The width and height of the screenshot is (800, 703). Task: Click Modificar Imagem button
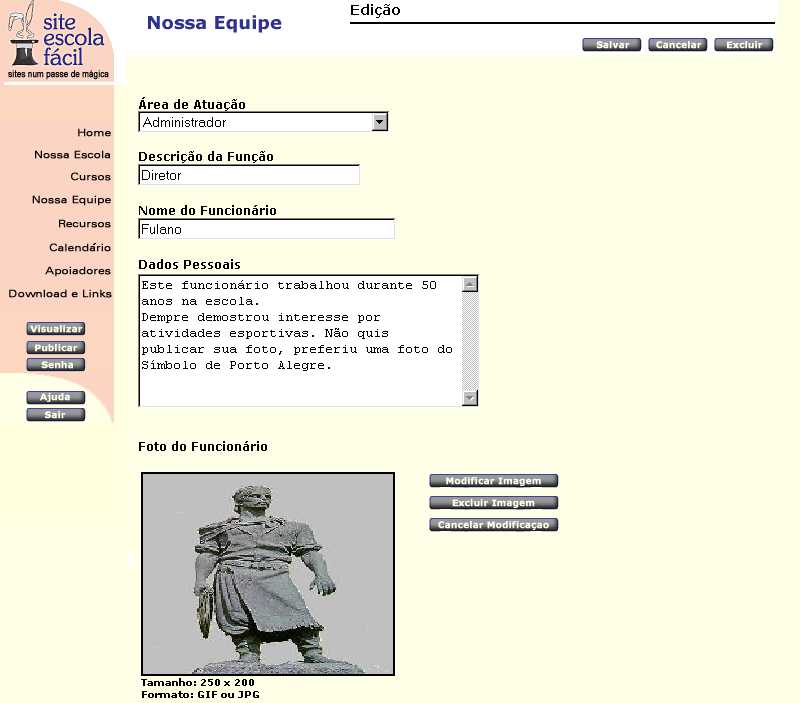(x=493, y=481)
